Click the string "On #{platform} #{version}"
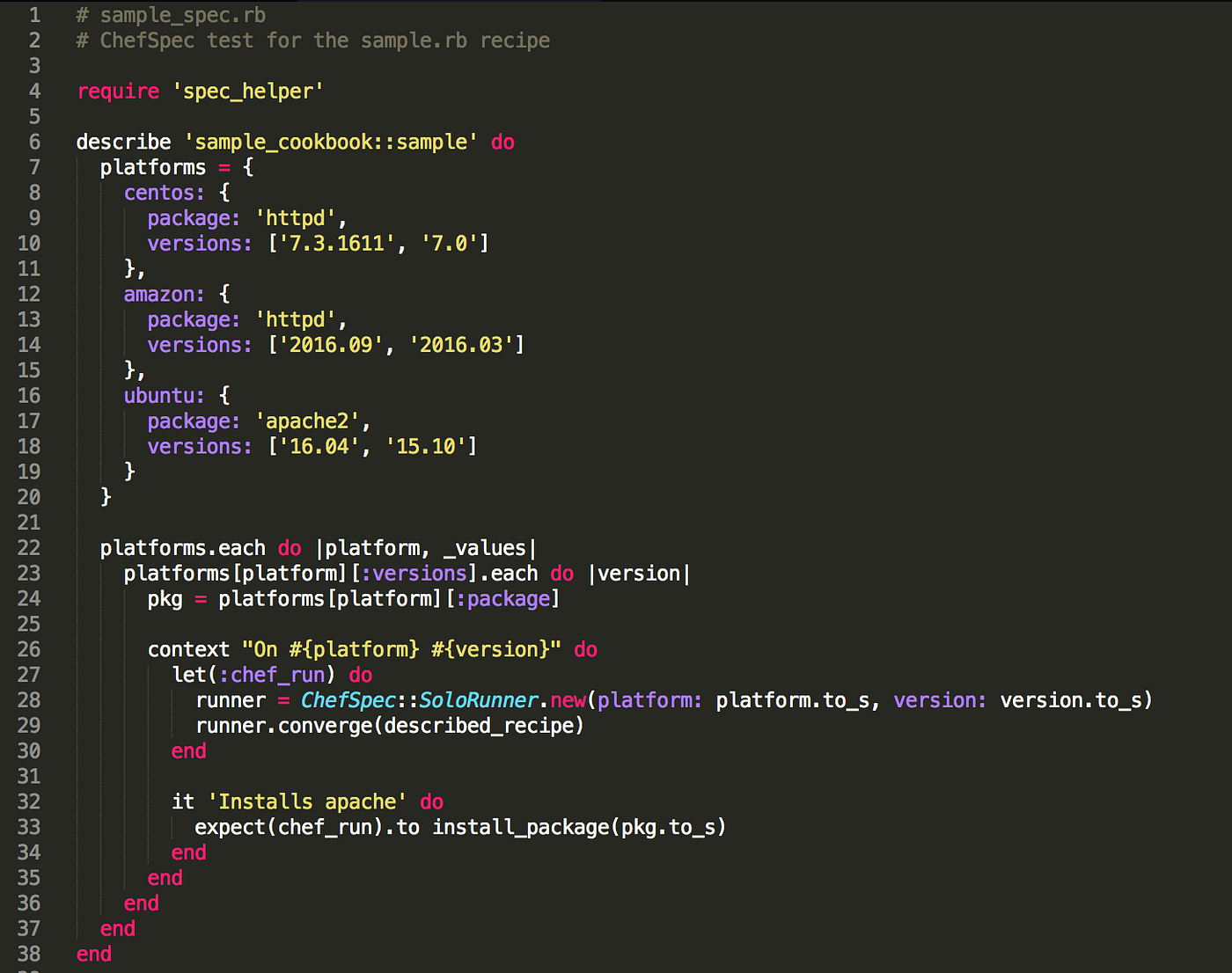The width and height of the screenshot is (1232, 973). pos(402,649)
